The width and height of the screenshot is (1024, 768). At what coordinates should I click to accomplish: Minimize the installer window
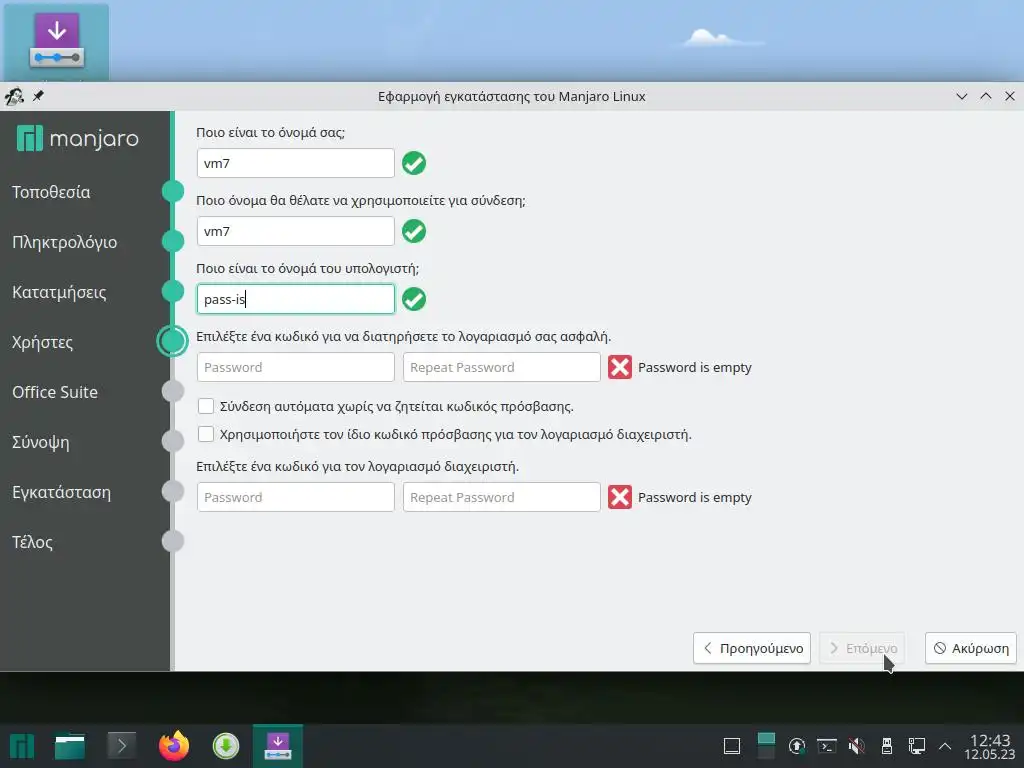coord(961,96)
